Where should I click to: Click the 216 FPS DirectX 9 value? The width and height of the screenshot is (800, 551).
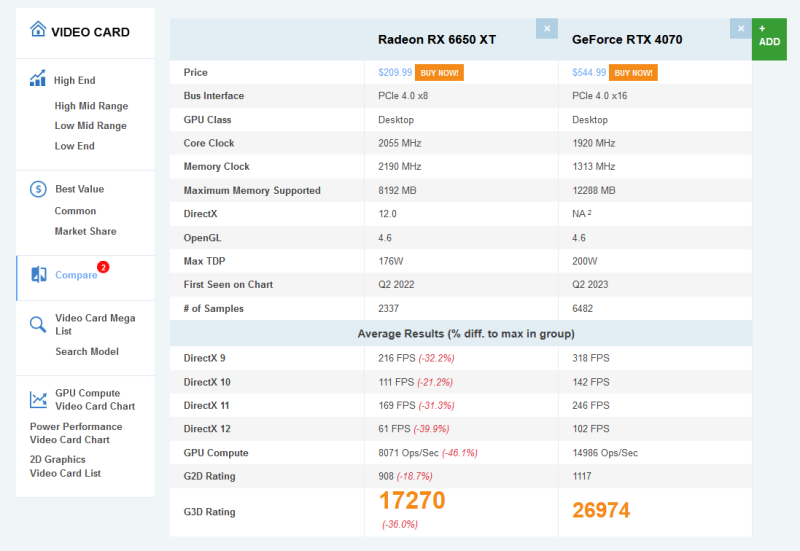tap(396, 358)
